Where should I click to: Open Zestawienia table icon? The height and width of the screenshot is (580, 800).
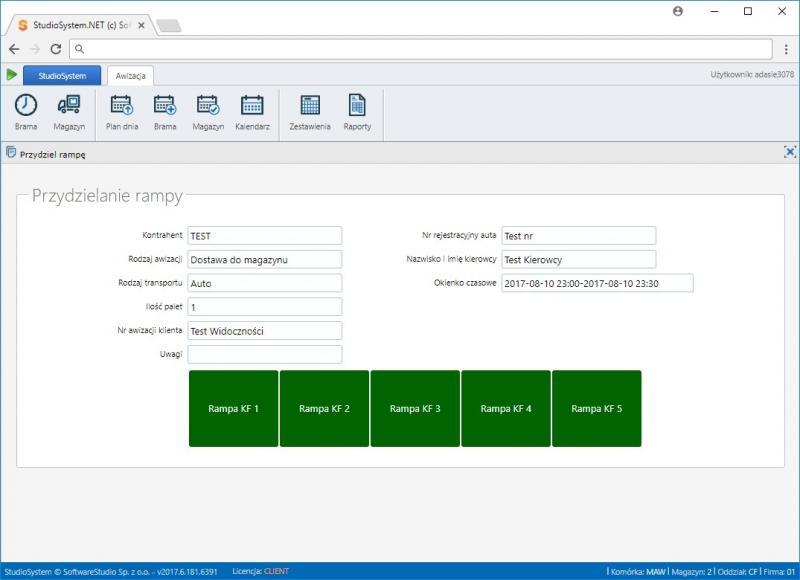pos(310,105)
